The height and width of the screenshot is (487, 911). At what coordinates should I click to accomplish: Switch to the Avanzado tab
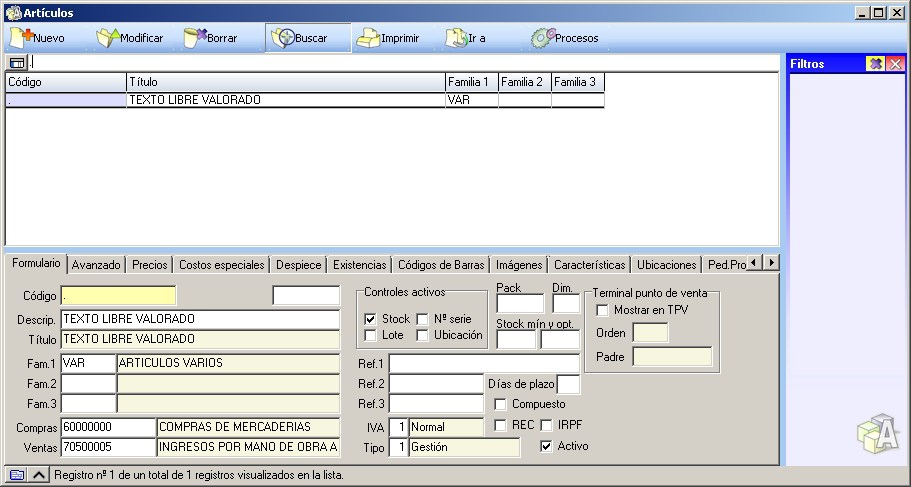point(96,265)
